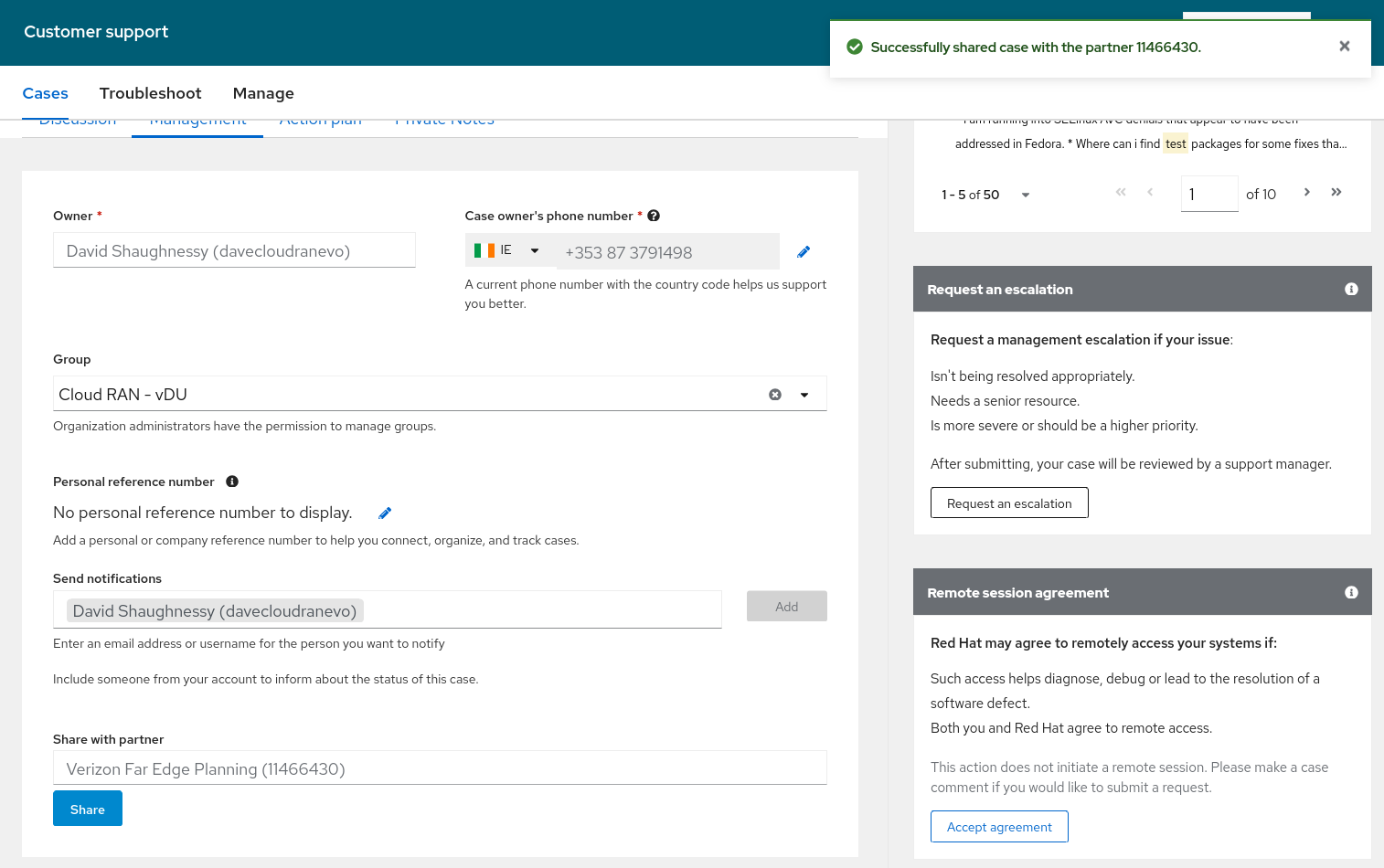Select the David Shaughnessy notification chip
Viewport: 1384px width, 868px height.
pos(215,610)
